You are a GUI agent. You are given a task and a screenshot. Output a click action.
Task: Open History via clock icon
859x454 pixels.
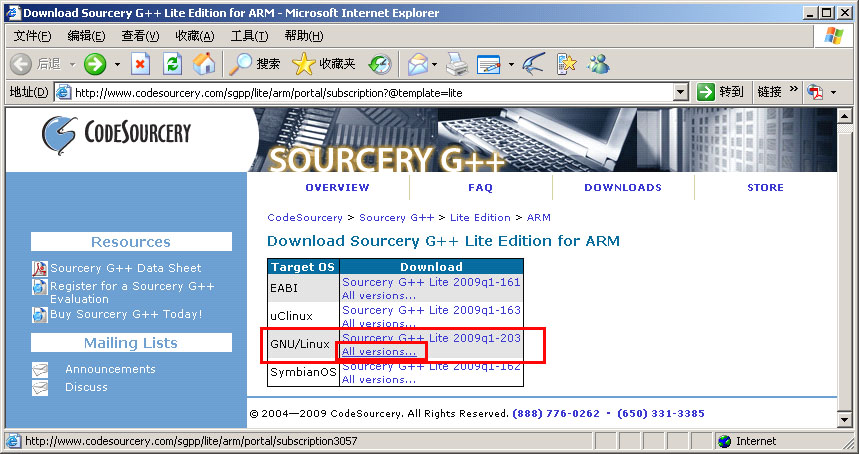pyautogui.click(x=380, y=64)
